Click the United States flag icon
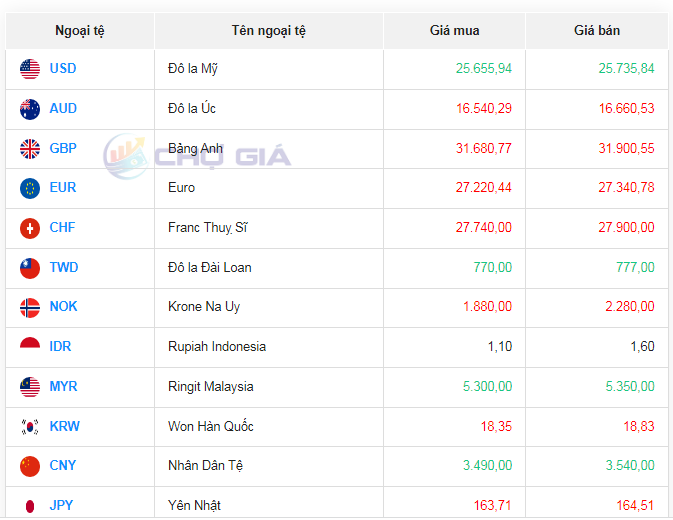Viewport: 673px width, 520px height. [x=30, y=69]
